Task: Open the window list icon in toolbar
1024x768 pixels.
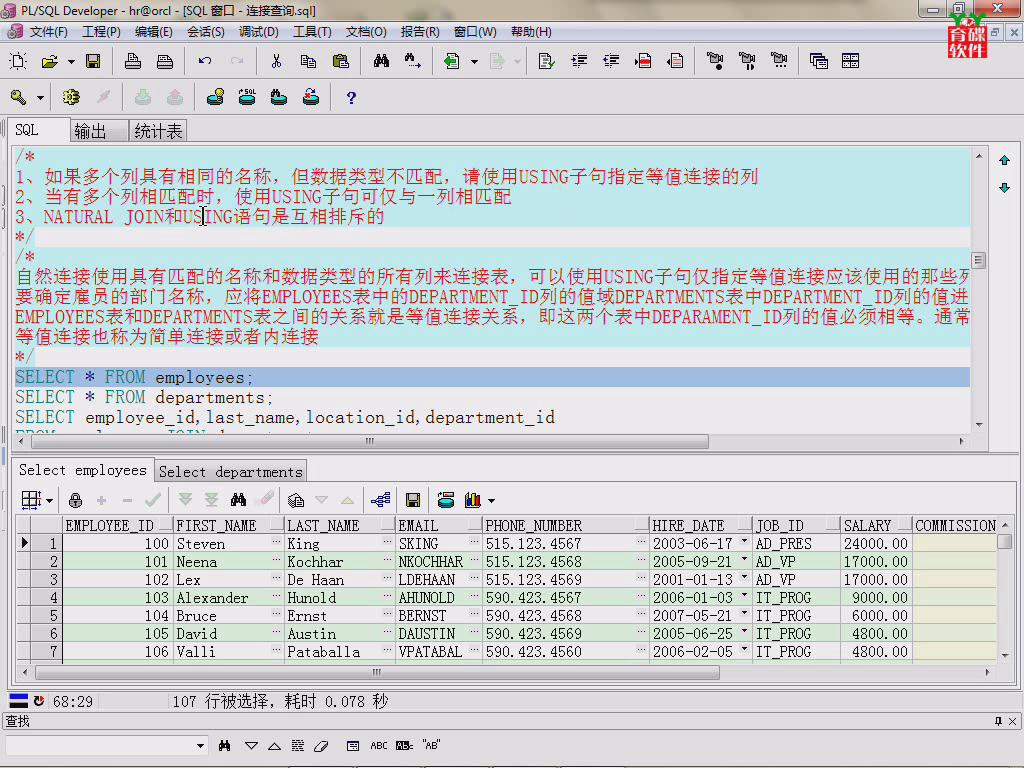Action: coord(818,61)
